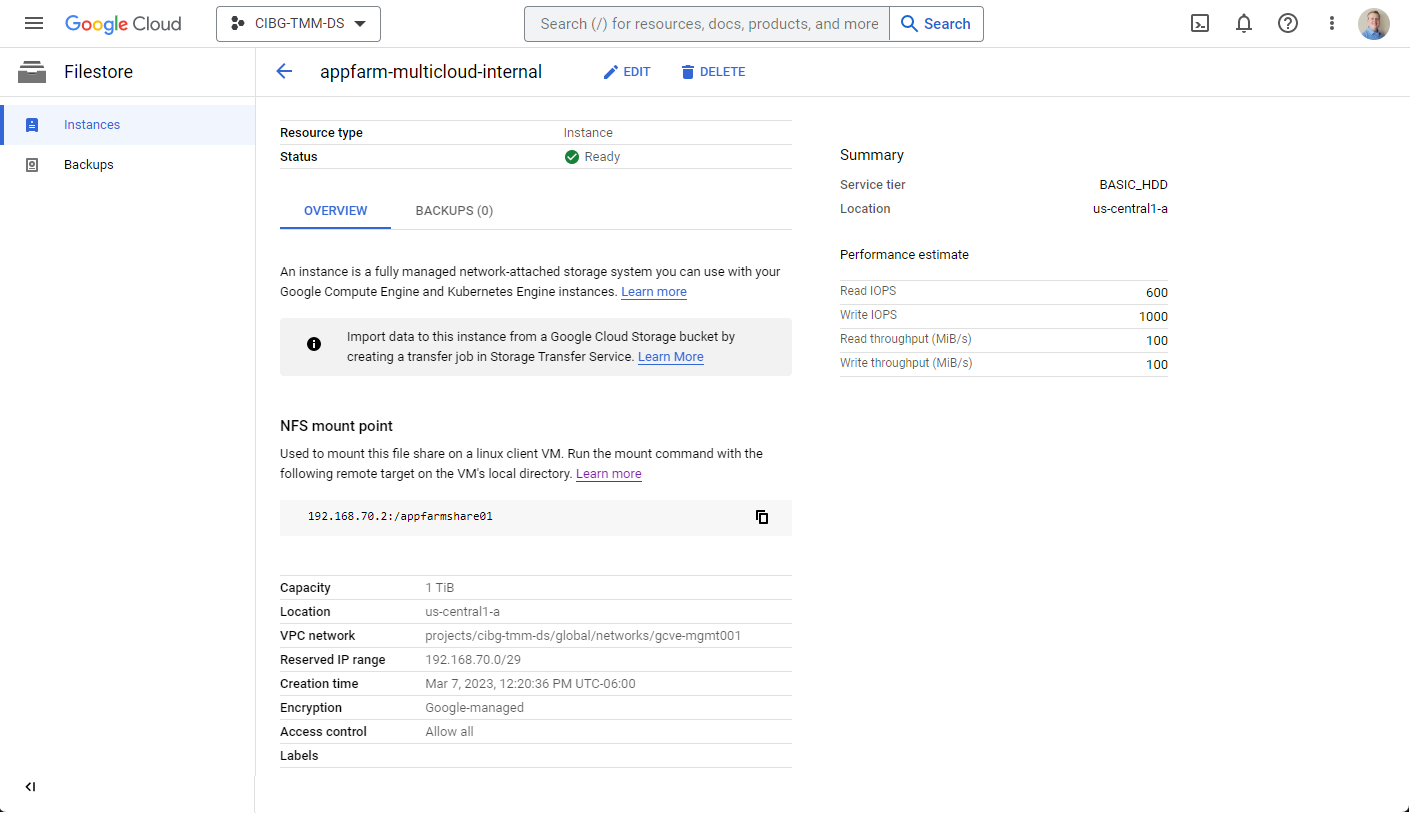
Task: Click the blue Search button
Action: 936,24
